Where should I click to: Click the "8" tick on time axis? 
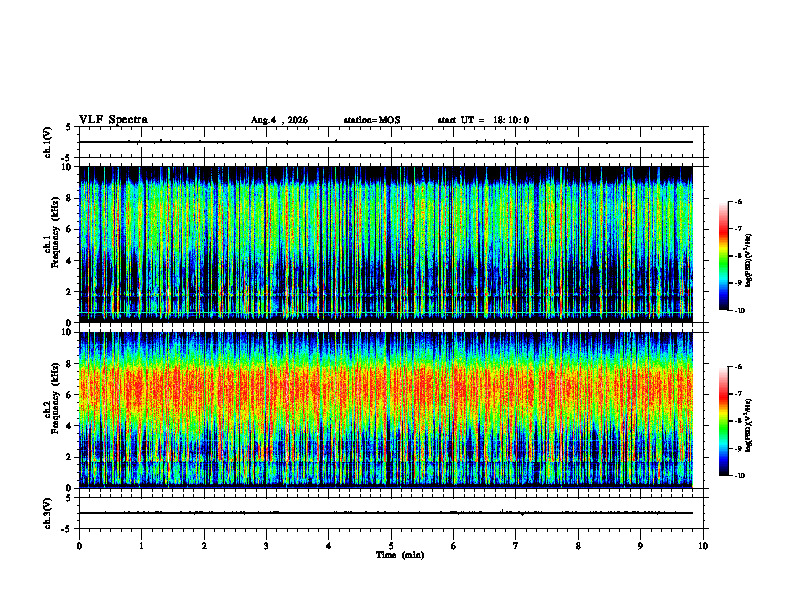tap(578, 546)
